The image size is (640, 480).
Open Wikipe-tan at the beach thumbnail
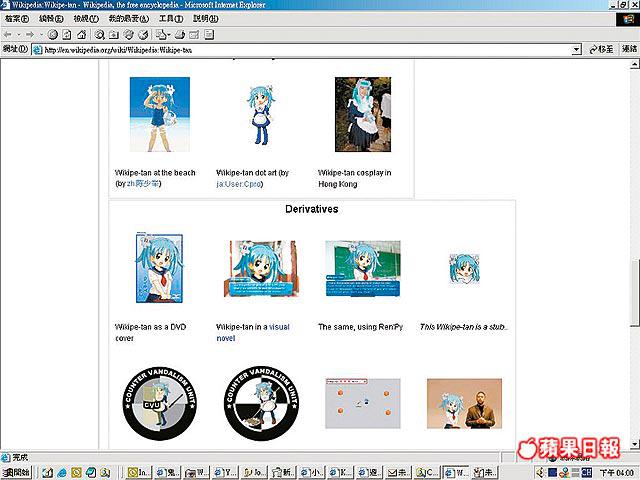(159, 114)
